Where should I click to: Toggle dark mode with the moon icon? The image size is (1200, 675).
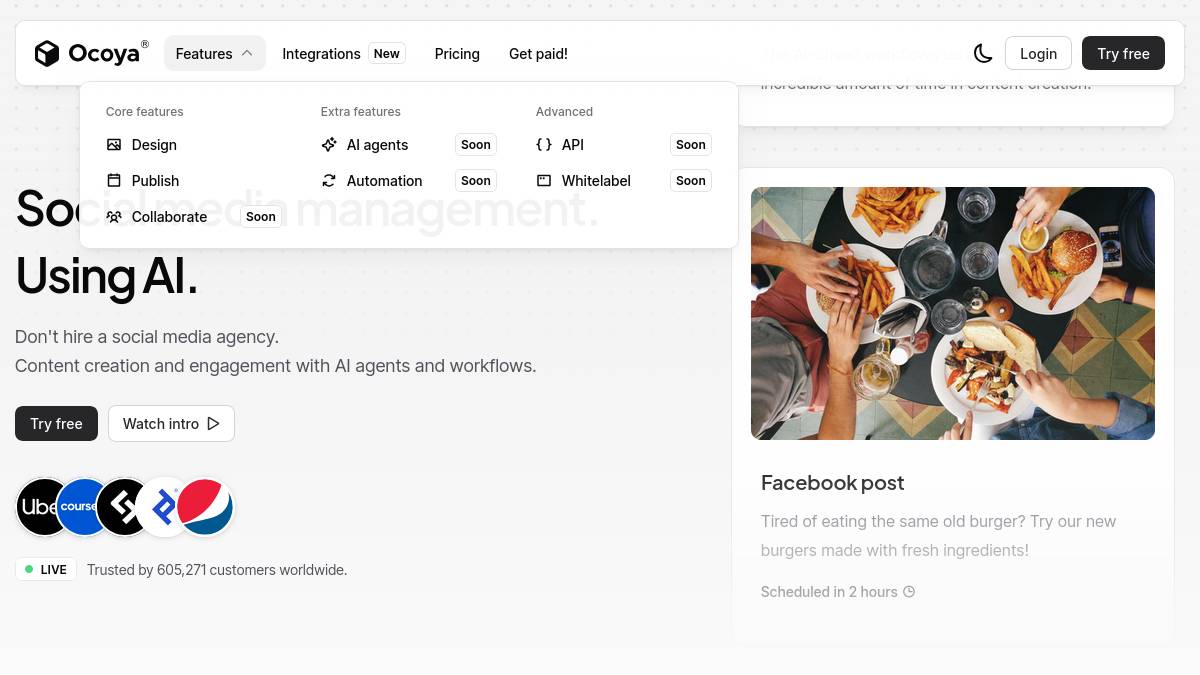(983, 53)
